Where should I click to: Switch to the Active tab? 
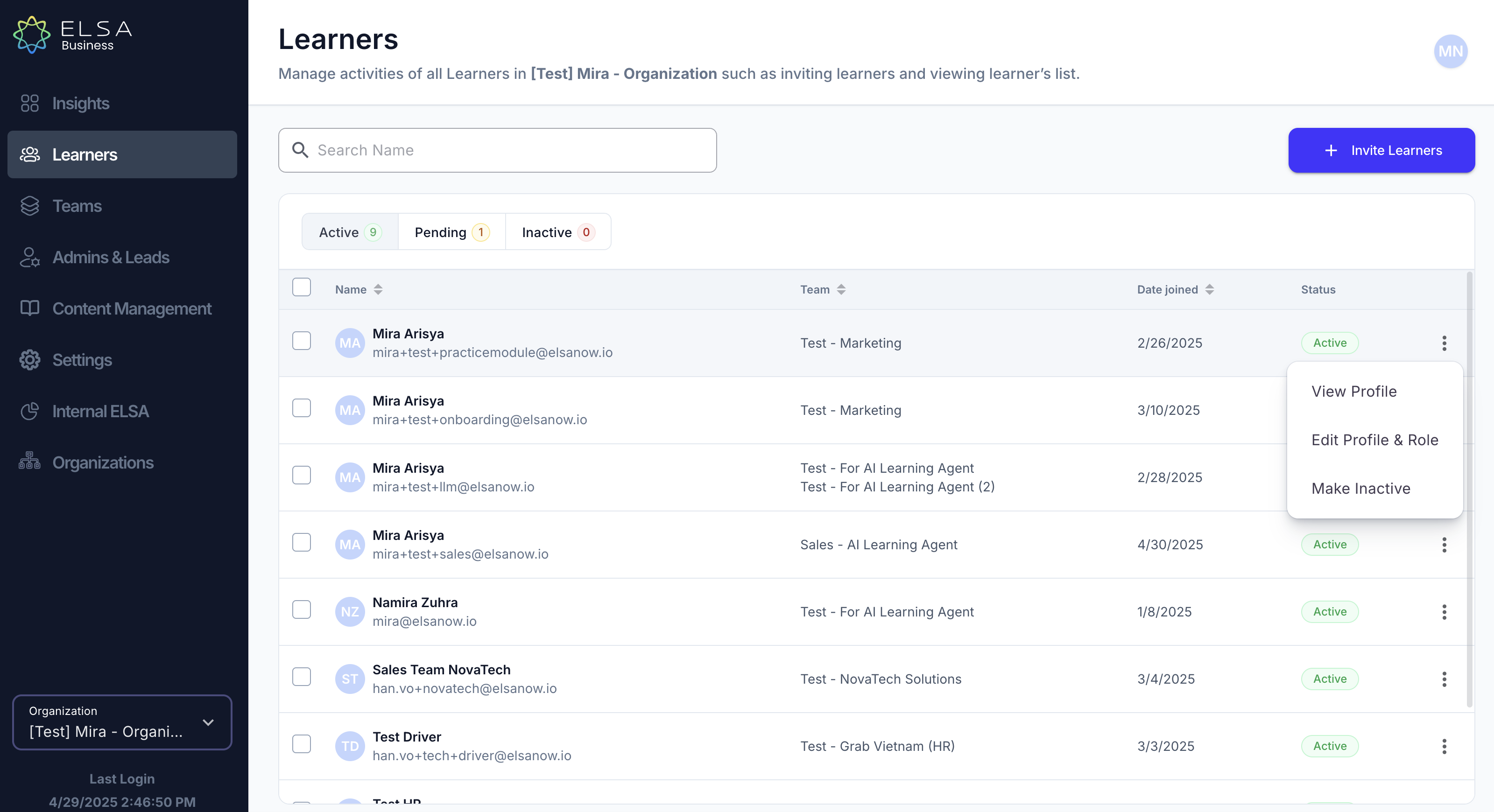350,232
